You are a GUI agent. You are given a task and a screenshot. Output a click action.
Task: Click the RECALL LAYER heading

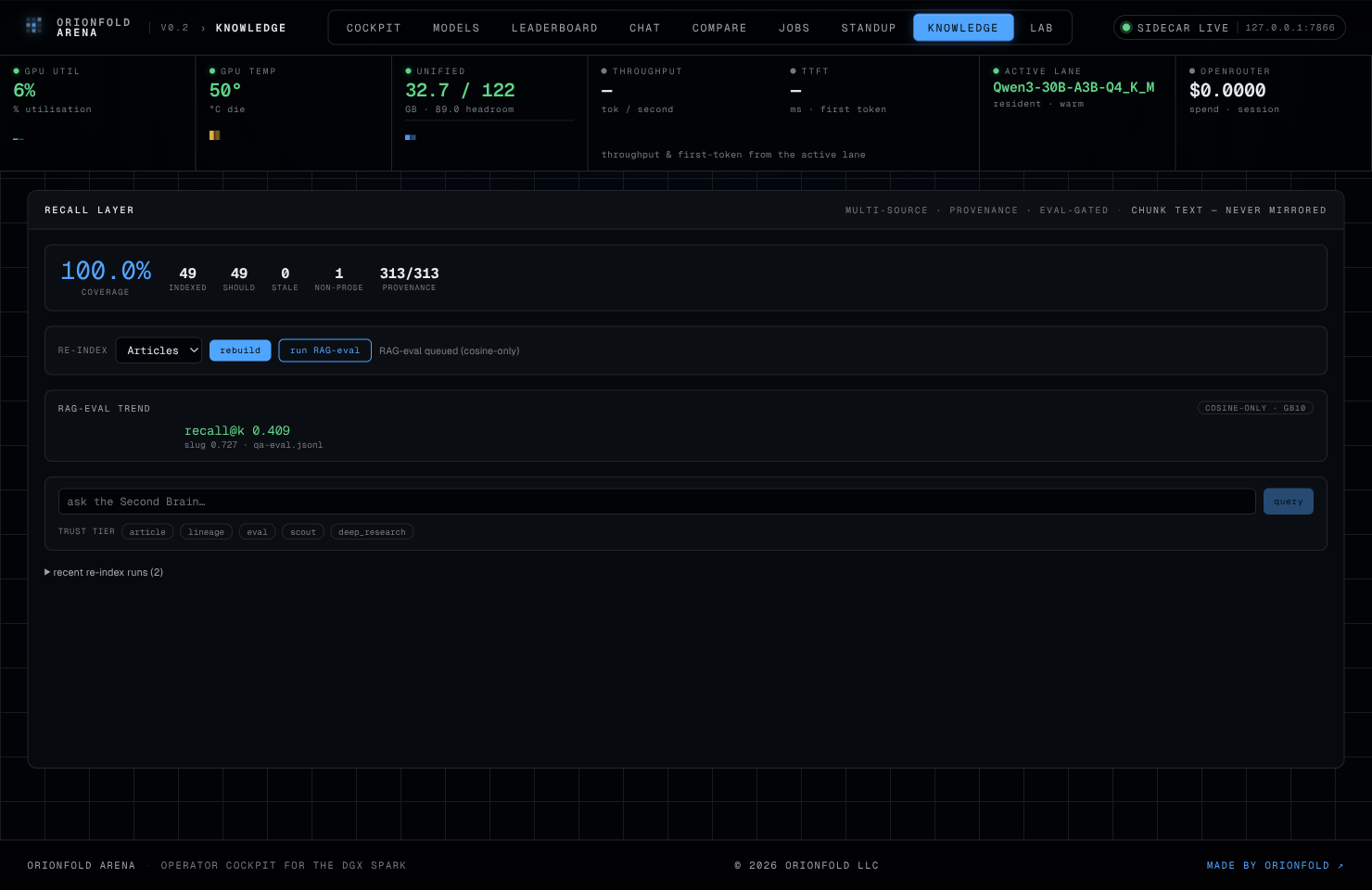[x=89, y=210]
